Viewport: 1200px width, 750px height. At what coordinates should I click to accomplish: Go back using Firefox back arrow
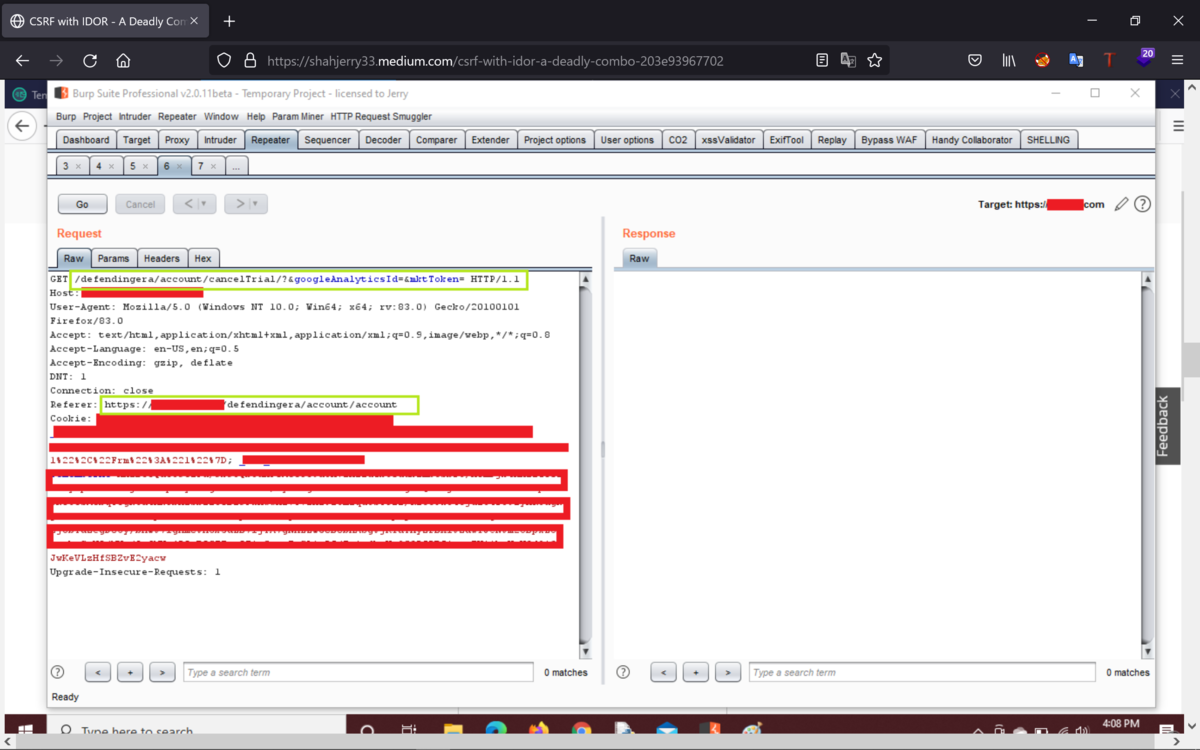point(22,60)
